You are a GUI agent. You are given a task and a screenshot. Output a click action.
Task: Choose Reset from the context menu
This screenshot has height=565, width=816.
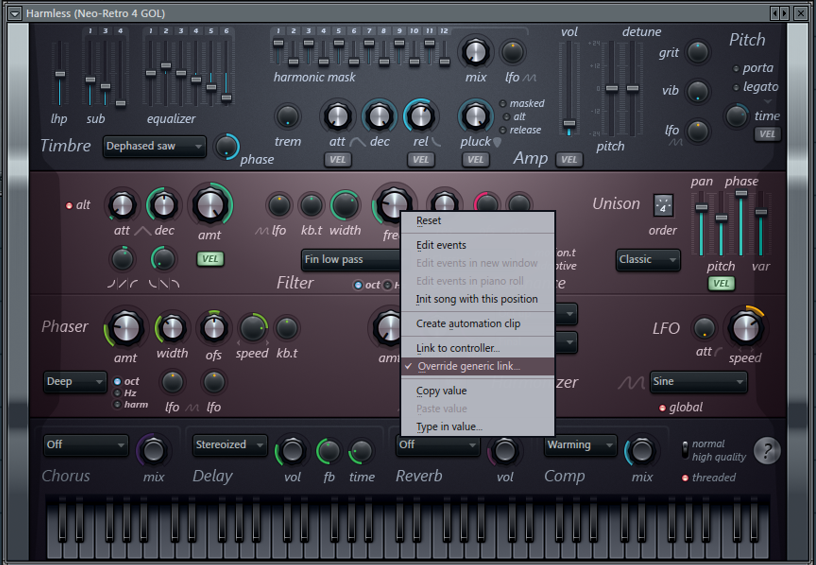coord(478,221)
